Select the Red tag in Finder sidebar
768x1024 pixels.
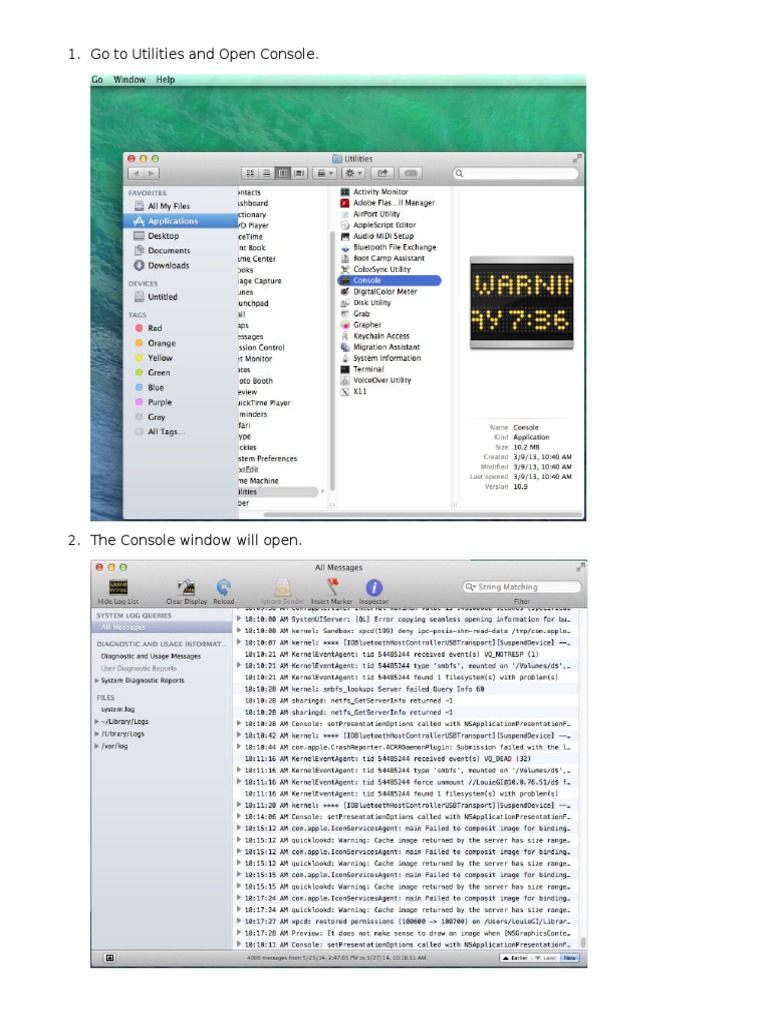[155, 328]
